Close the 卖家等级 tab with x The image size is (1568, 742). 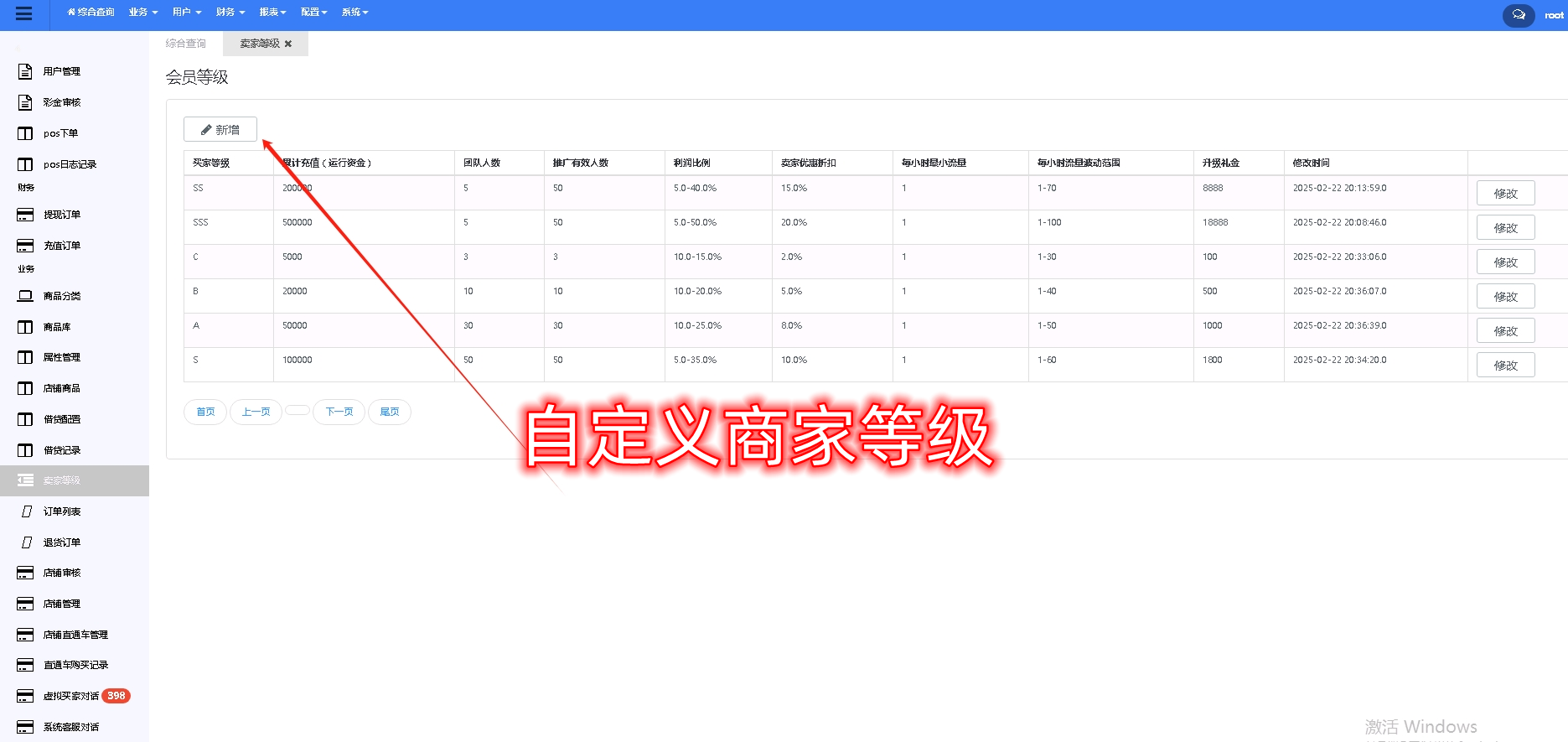point(288,44)
